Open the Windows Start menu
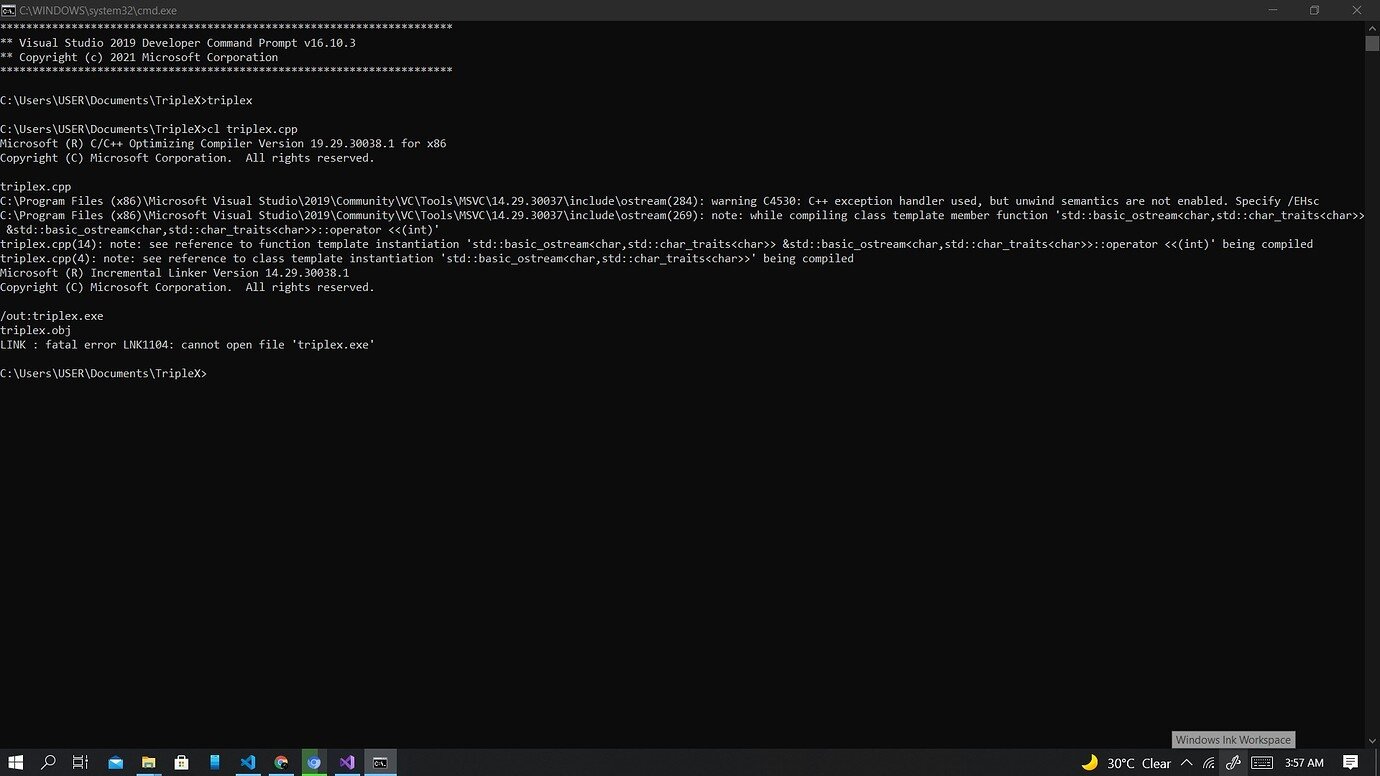Screen dimensions: 1380x776 coord(16,762)
